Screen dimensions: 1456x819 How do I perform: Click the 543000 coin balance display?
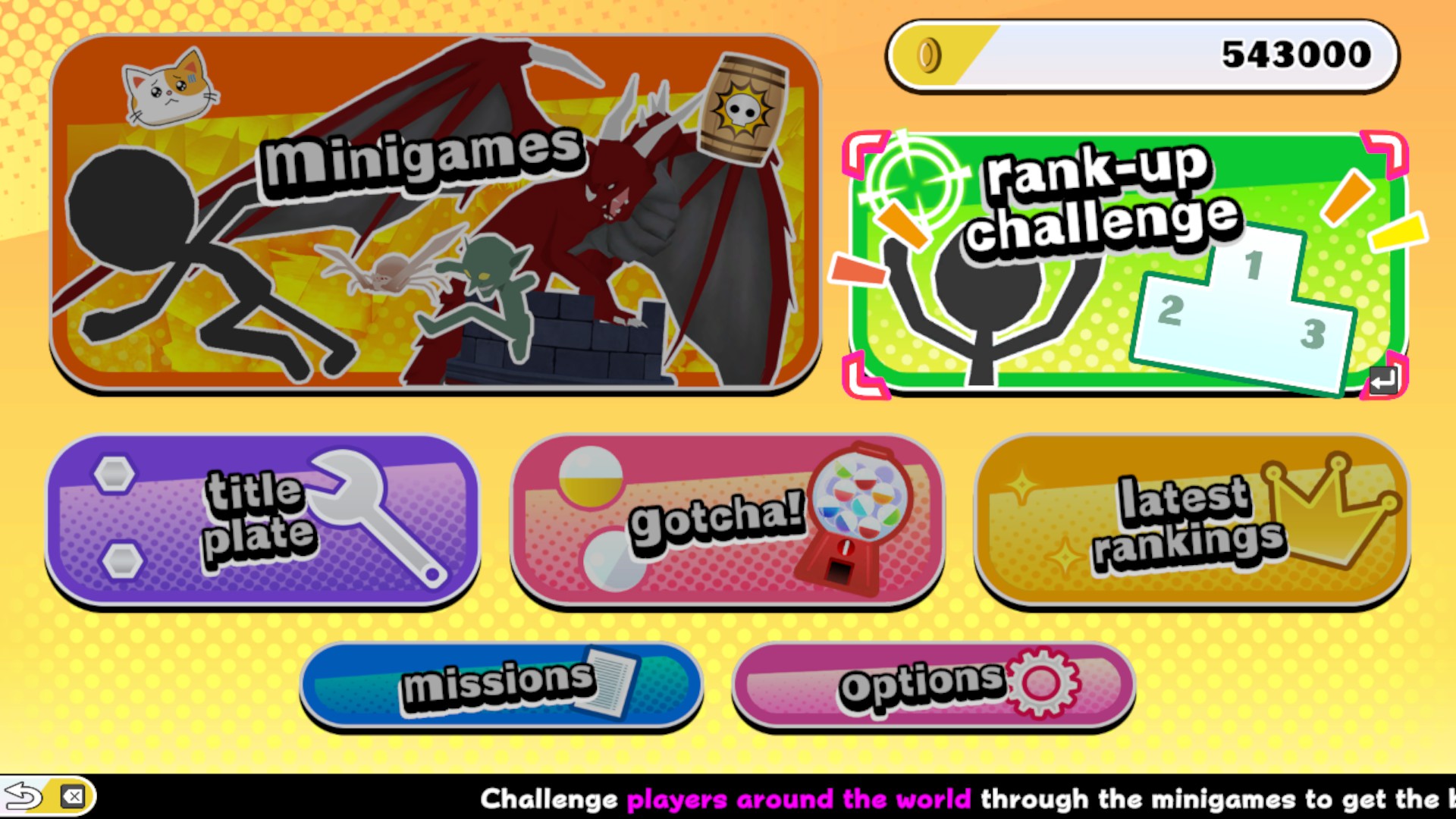(1142, 55)
